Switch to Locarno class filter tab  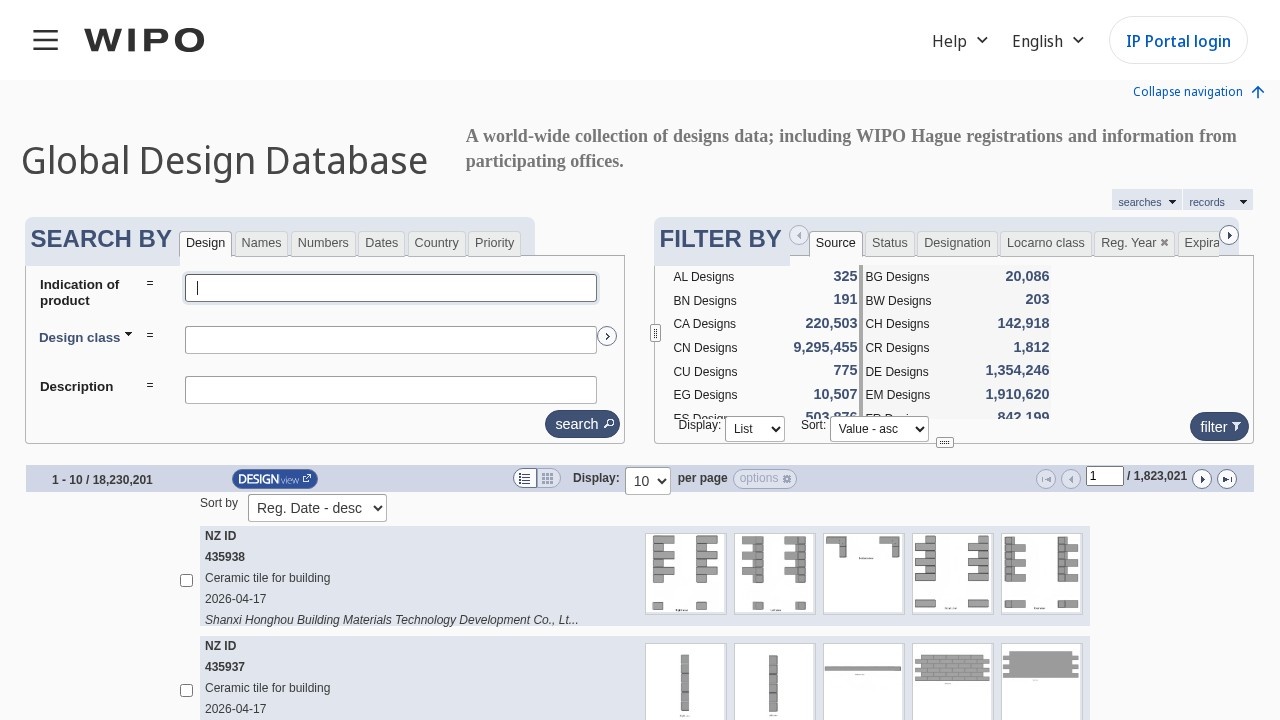pos(1046,243)
